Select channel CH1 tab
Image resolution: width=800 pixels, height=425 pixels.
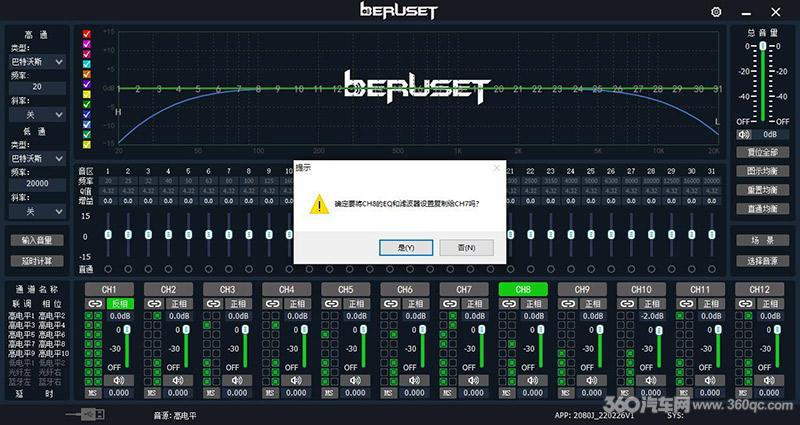pos(109,290)
